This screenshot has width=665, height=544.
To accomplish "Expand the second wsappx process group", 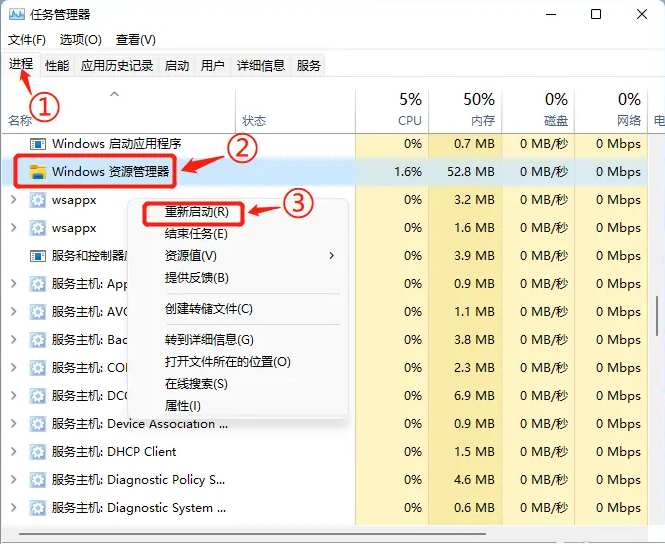I will tap(14, 228).
